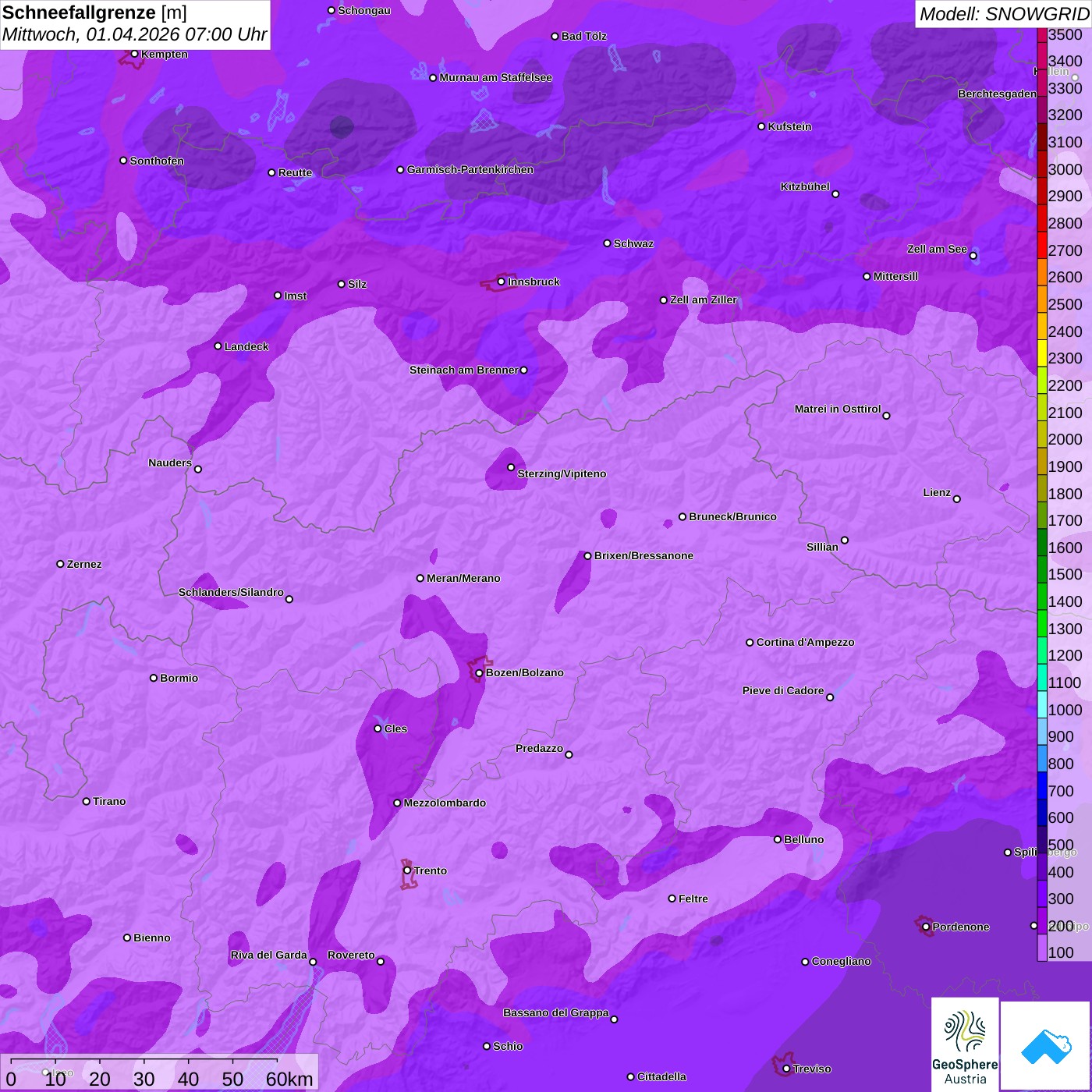1092x1092 pixels.
Task: Click the Nauders marker dot
Action: click(197, 469)
